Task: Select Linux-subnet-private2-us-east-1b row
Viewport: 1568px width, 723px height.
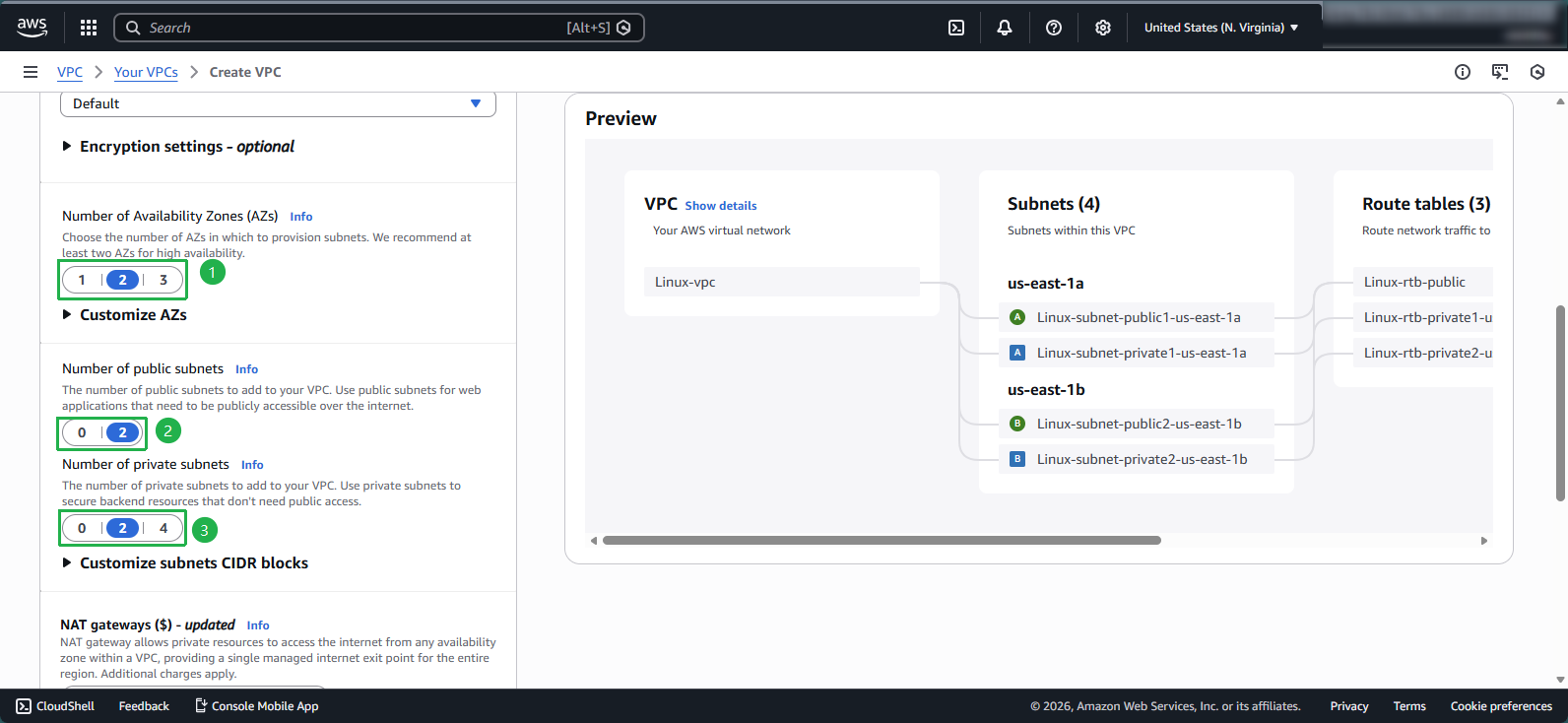Action: 1137,459
